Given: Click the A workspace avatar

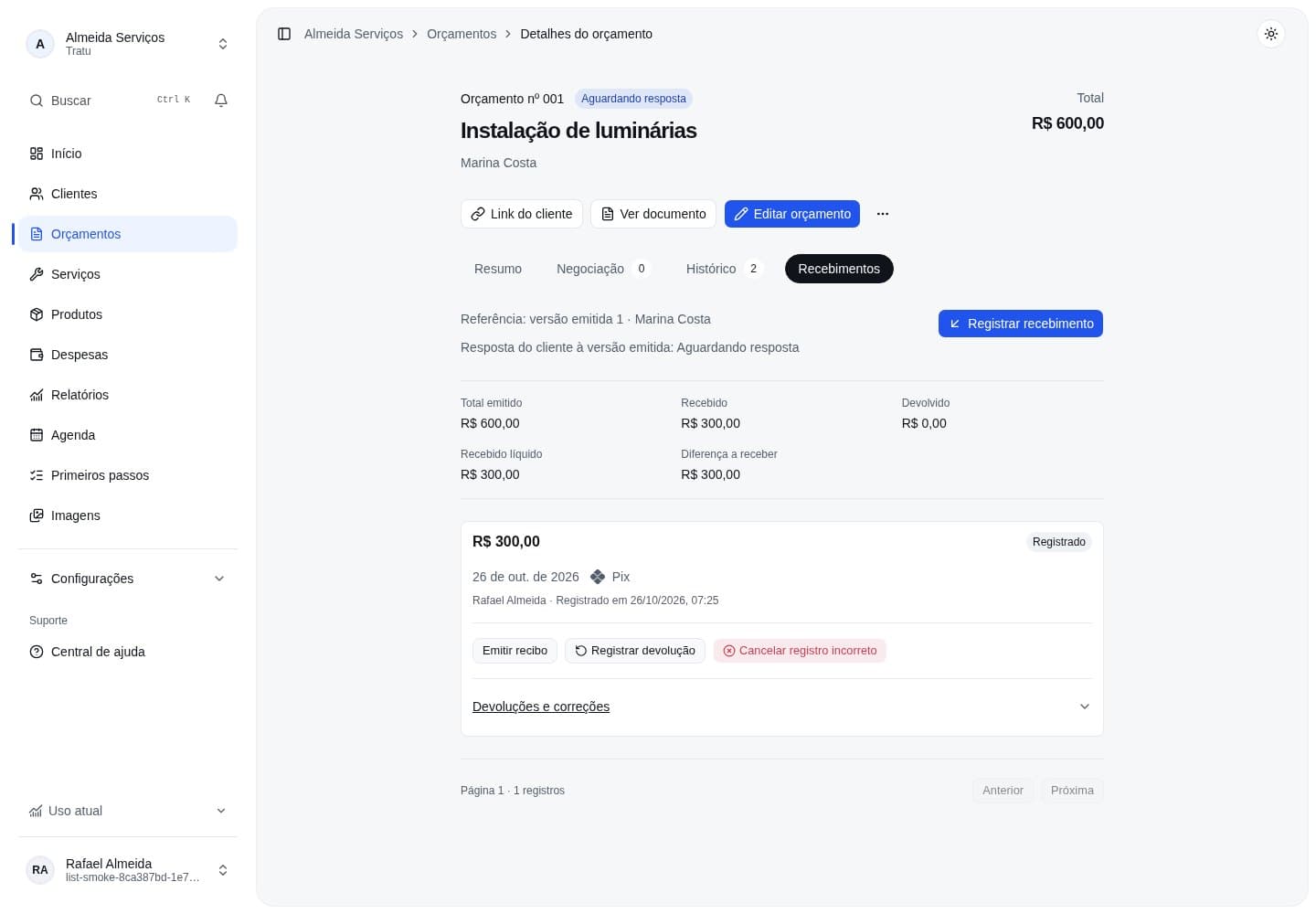Looking at the screenshot, I should [x=40, y=44].
